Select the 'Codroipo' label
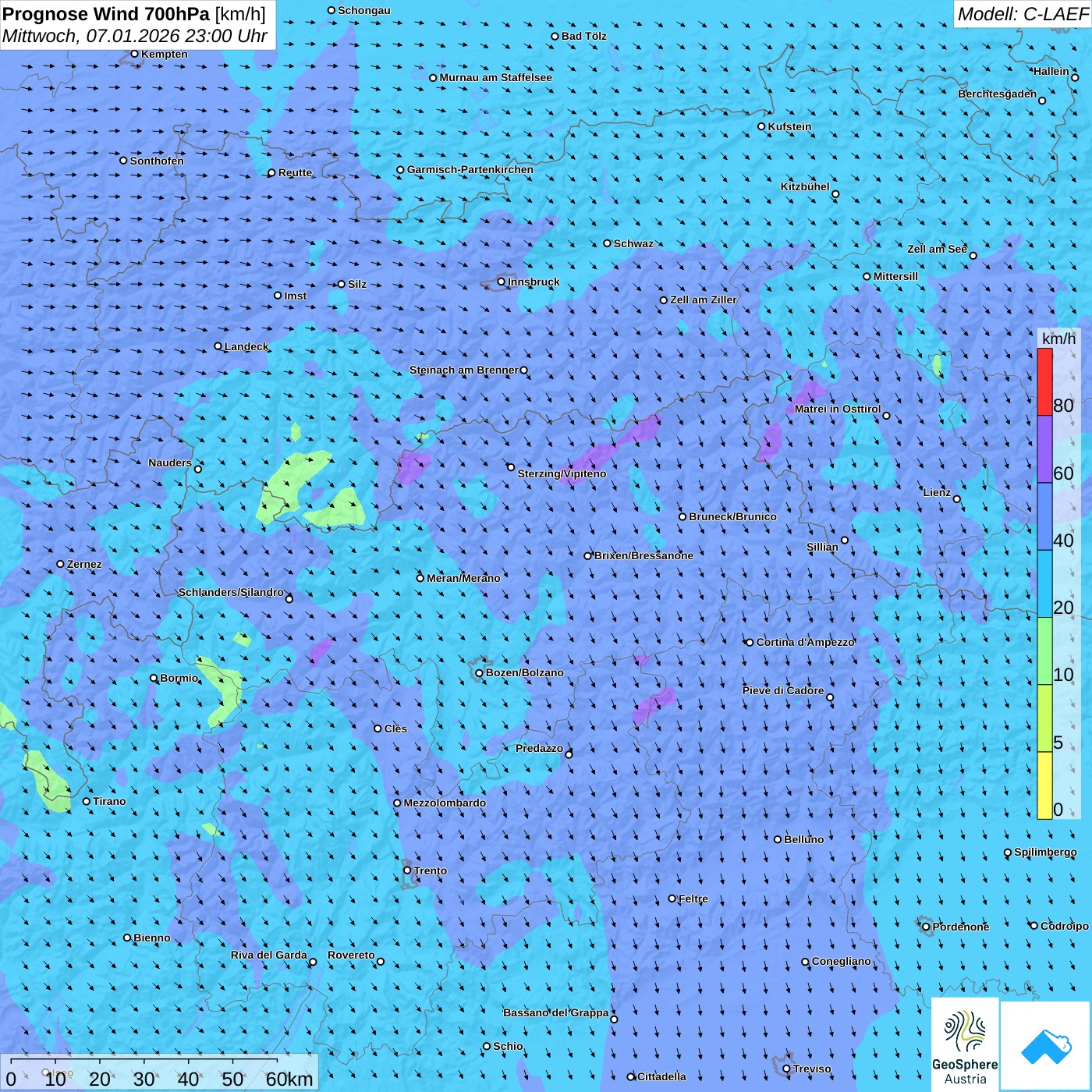This screenshot has height=1092, width=1092. pos(1065,926)
